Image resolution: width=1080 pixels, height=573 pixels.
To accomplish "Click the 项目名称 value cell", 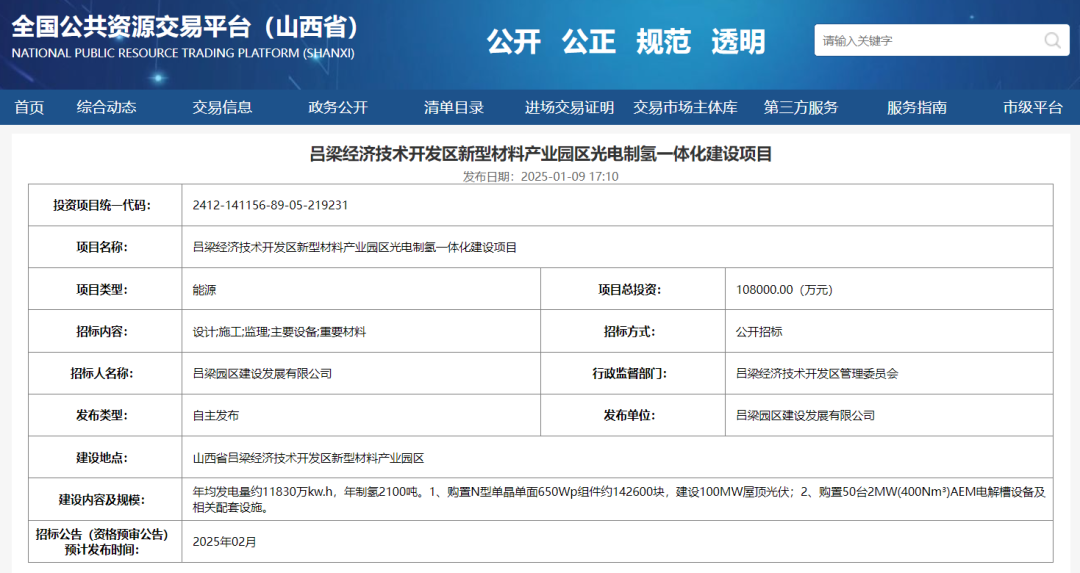I will point(617,247).
